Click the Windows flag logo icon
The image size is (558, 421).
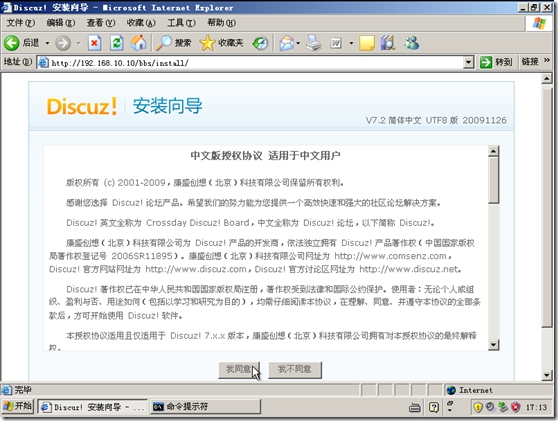[x=539, y=23]
